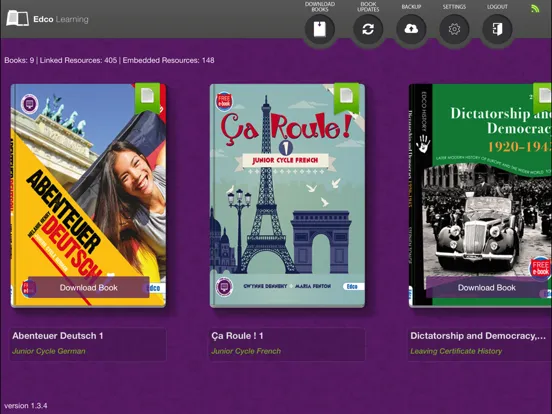This screenshot has width=552, height=414.
Task: Click green ribbon on Dictatorship and Democracy cover
Action: (542, 98)
